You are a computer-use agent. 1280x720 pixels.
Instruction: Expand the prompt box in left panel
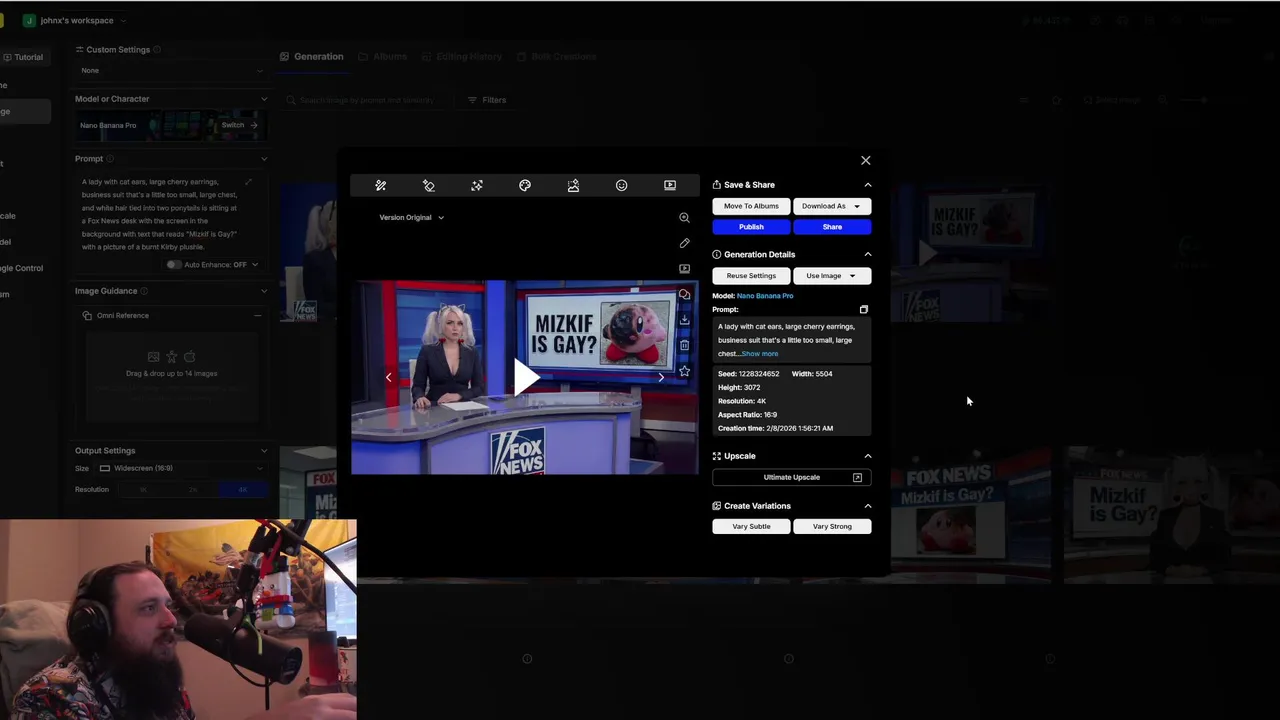[x=248, y=182]
